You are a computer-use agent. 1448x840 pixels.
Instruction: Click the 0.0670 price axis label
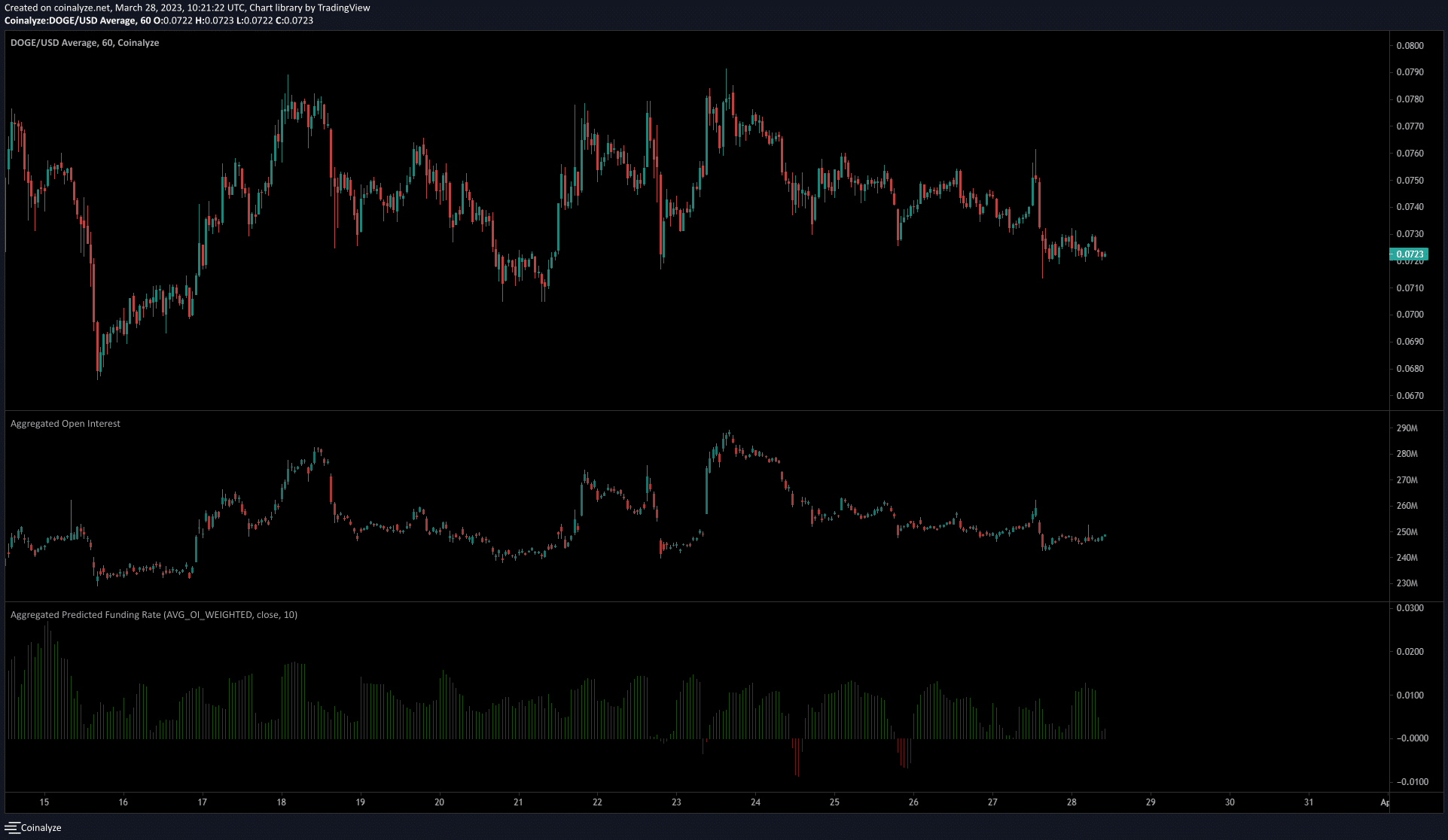point(1410,396)
